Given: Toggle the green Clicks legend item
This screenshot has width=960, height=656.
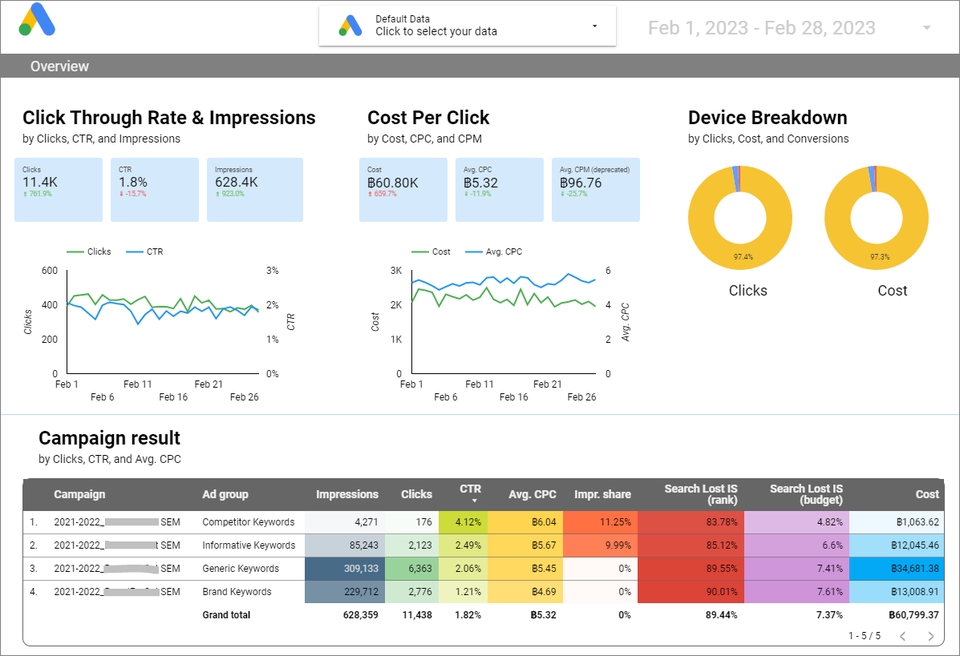Looking at the screenshot, I should (x=89, y=252).
